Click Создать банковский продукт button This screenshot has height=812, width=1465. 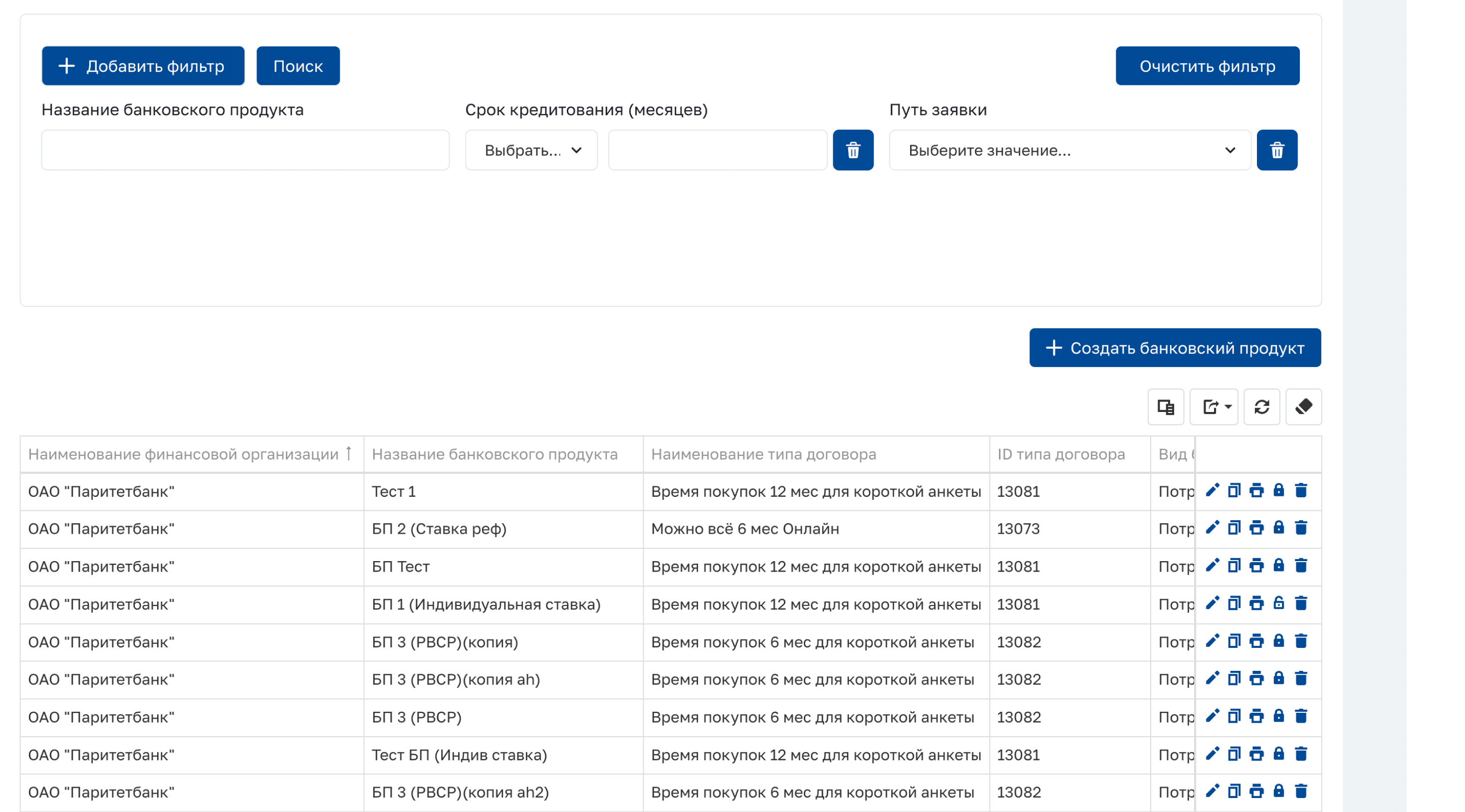coord(1175,348)
